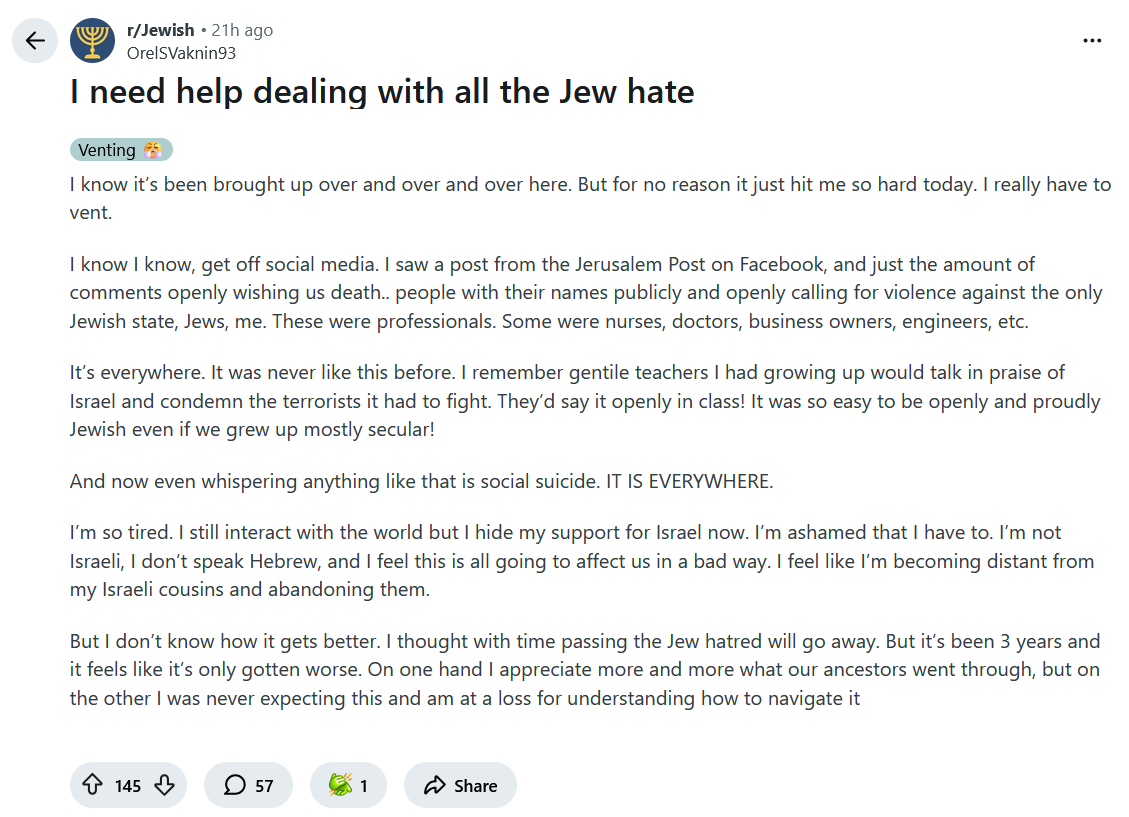Click the award count number 1
Viewport: 1129px width, 817px height.
click(x=364, y=785)
